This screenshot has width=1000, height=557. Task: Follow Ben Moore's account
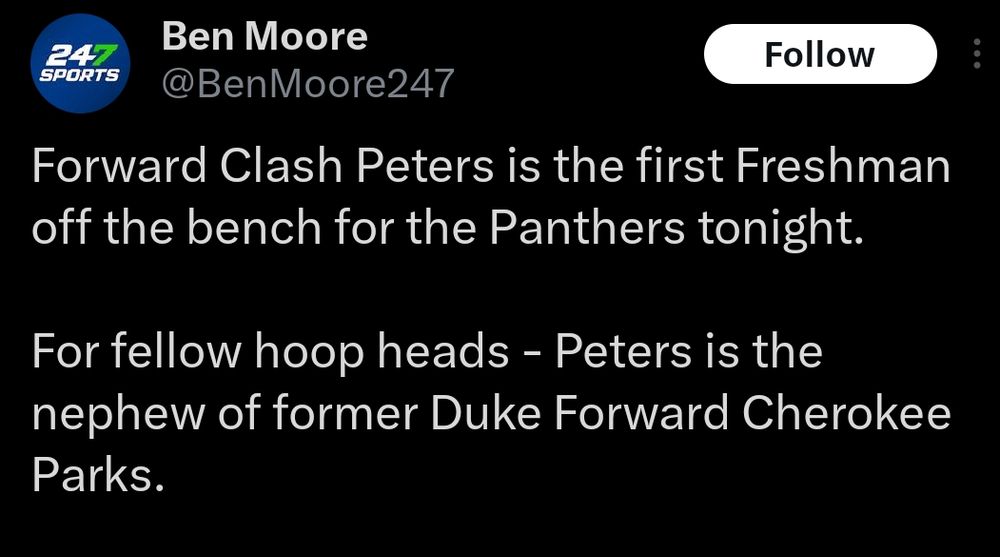[820, 54]
